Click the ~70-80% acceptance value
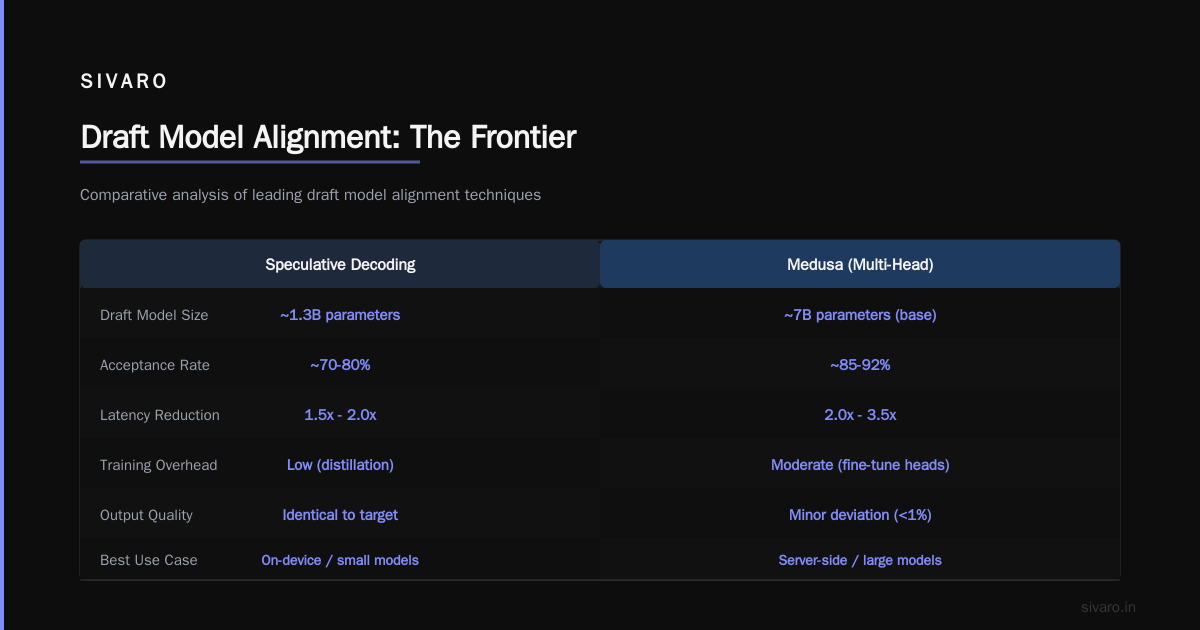 [340, 365]
